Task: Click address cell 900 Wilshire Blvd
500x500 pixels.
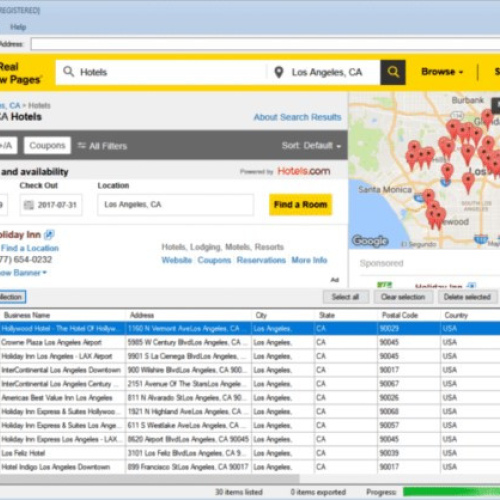Action: (189, 370)
